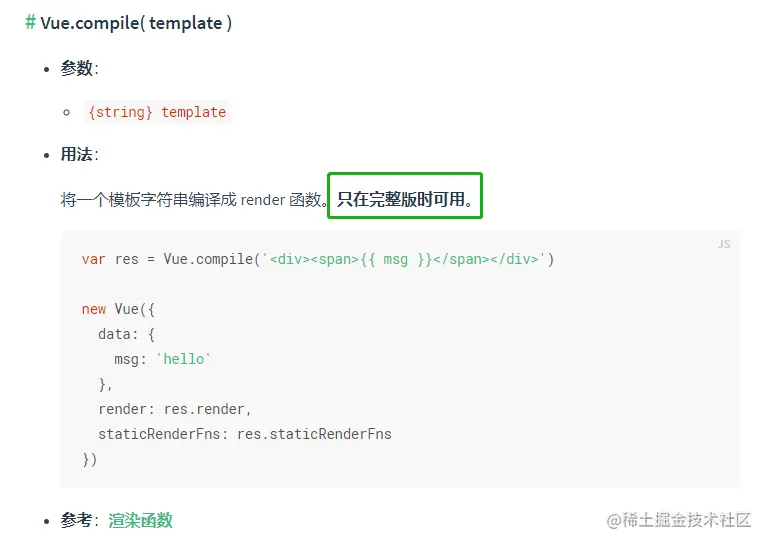
Task: Click the closing '})' code line
Action: pyautogui.click(x=90, y=459)
